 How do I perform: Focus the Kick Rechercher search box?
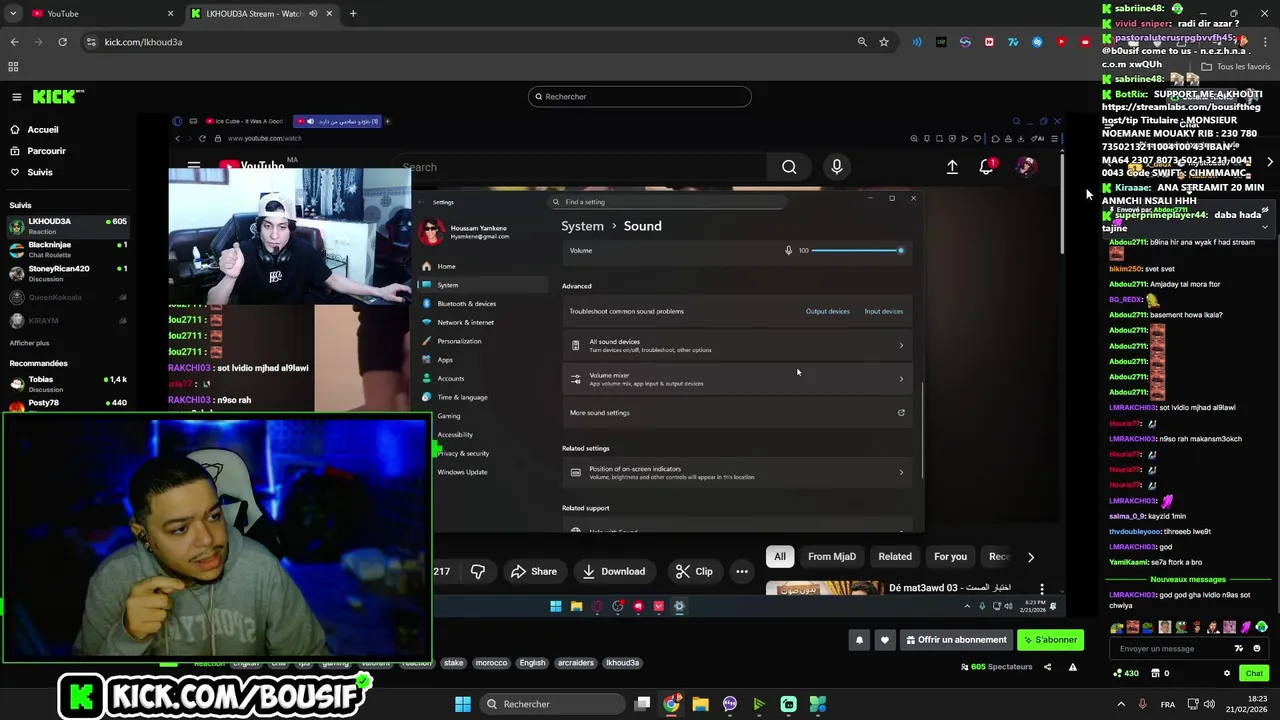pyautogui.click(x=640, y=97)
